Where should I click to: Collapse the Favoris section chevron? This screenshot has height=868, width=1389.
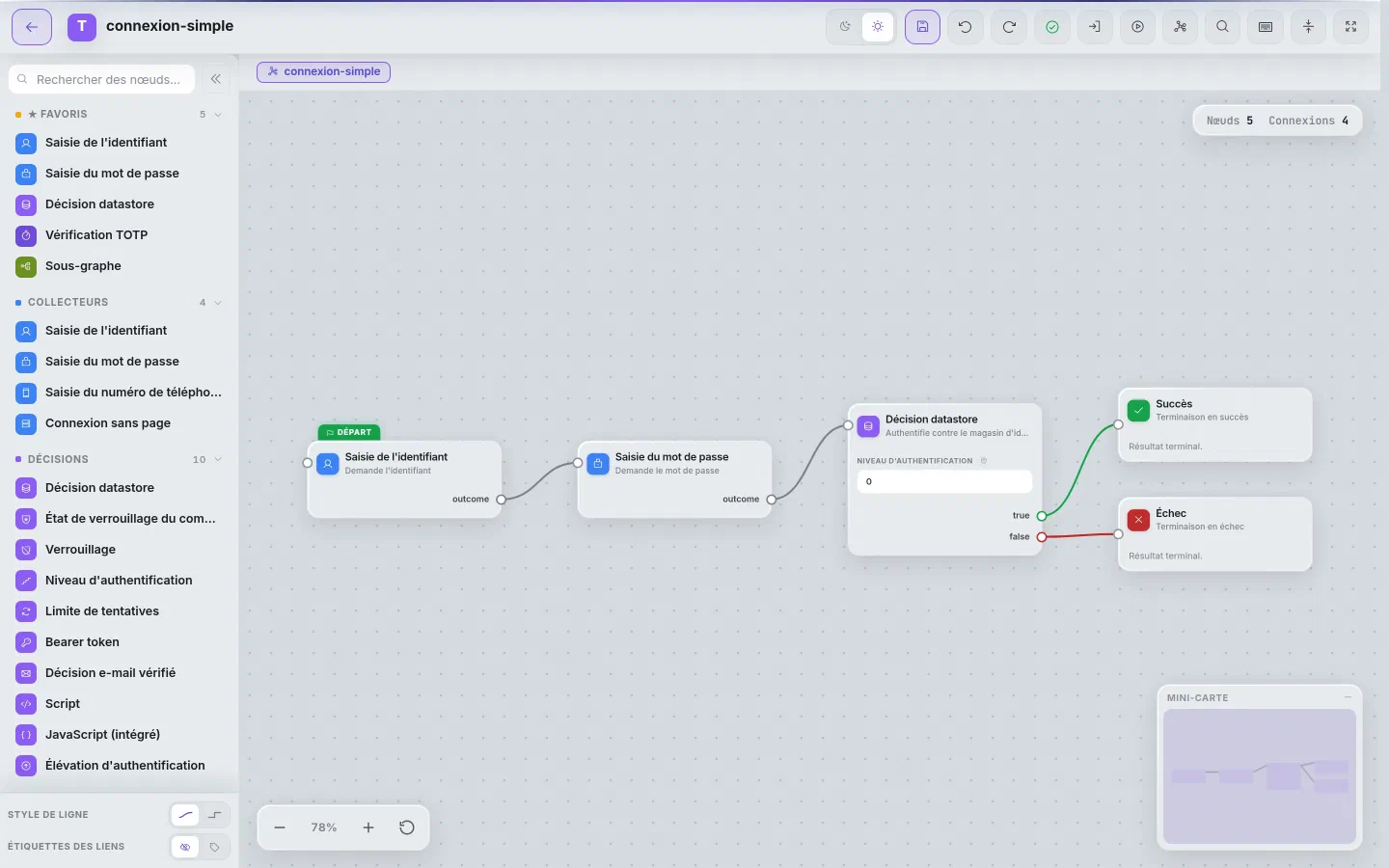pos(218,115)
